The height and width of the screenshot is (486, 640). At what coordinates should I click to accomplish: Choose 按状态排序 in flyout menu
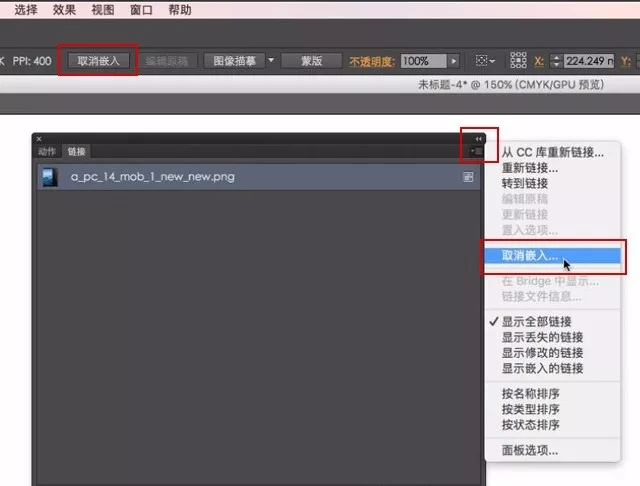tap(552, 425)
